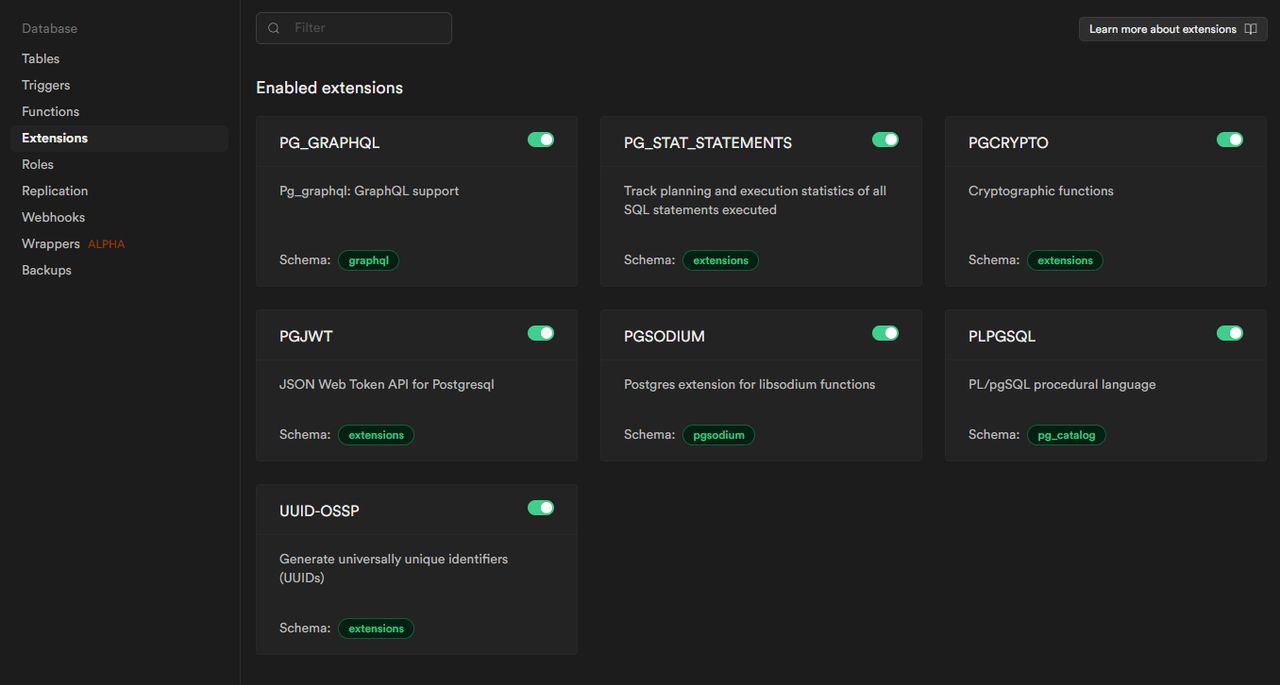Click the book icon next to Learn more
The height and width of the screenshot is (685, 1280).
1250,28
